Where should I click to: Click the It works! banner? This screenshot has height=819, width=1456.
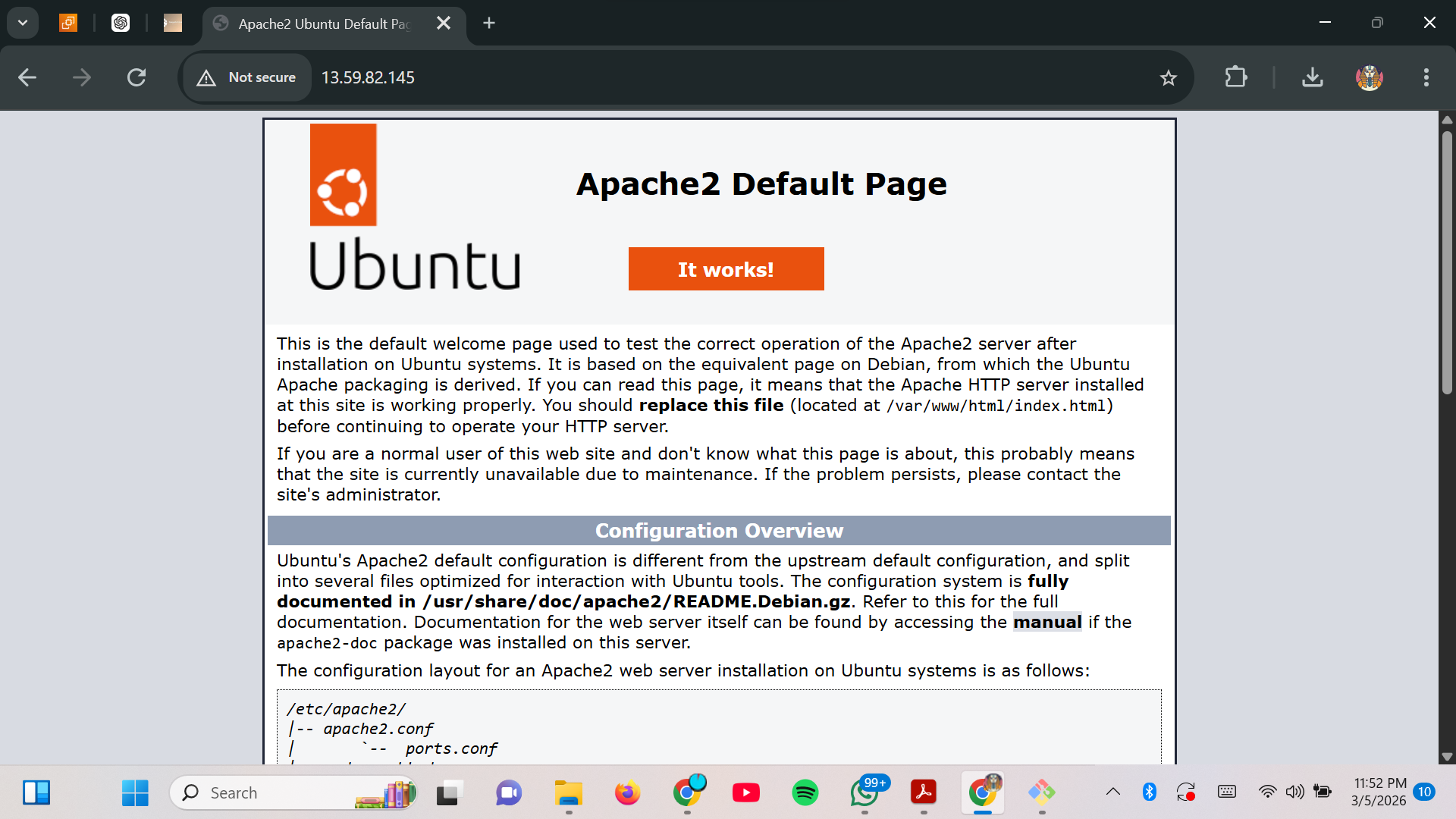(x=726, y=269)
